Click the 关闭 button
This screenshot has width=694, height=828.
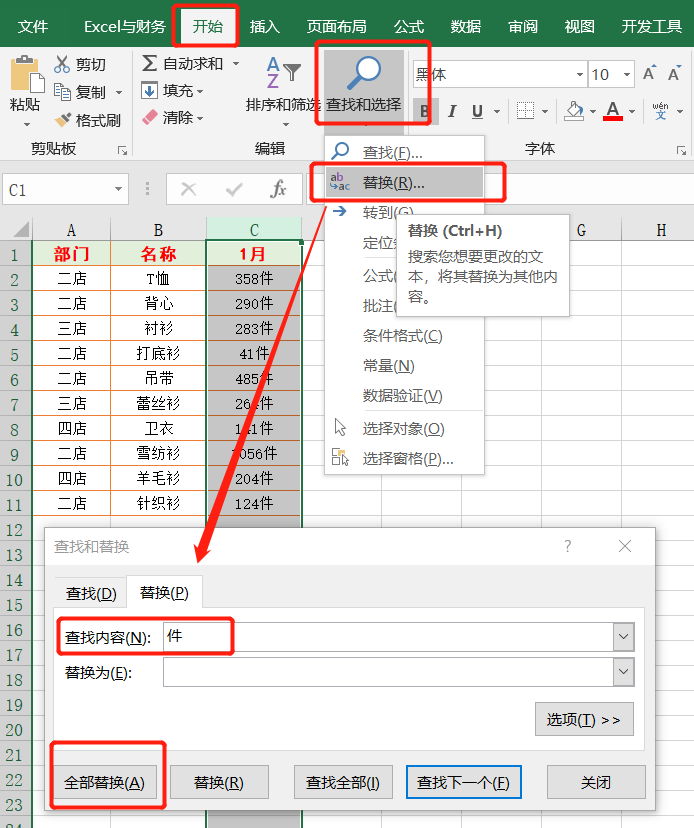[596, 782]
